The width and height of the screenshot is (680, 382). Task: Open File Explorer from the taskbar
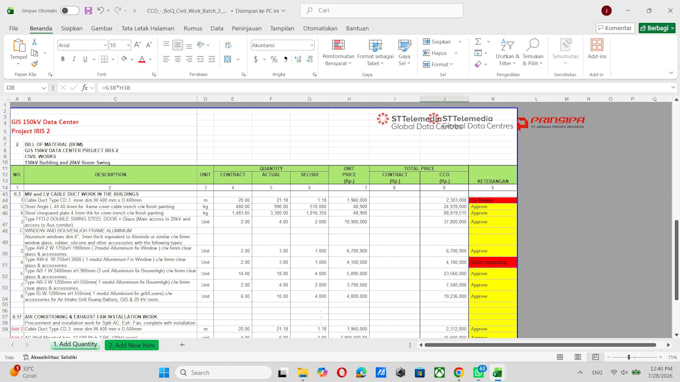pos(302,372)
